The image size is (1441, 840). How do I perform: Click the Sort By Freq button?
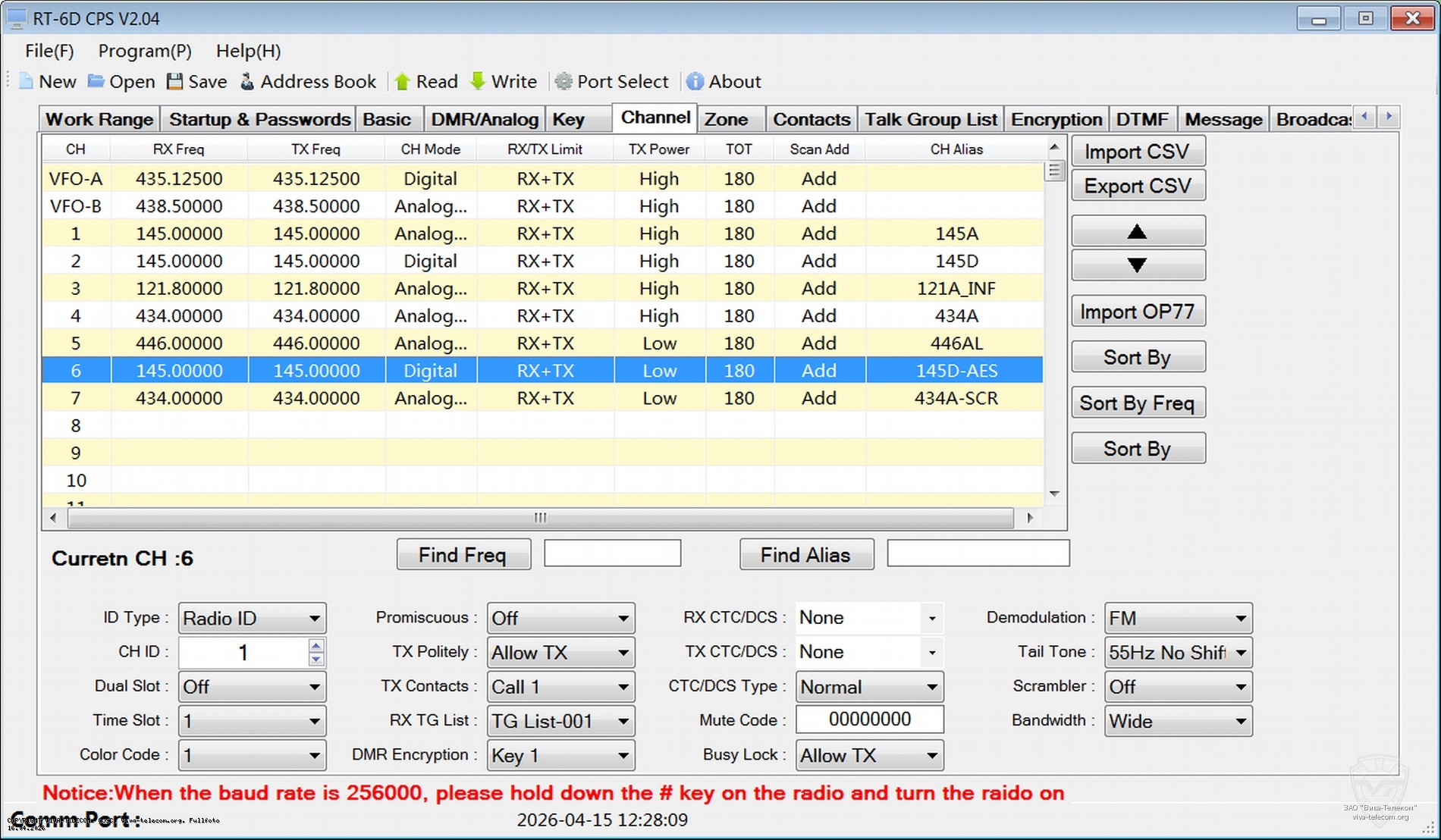tap(1138, 403)
